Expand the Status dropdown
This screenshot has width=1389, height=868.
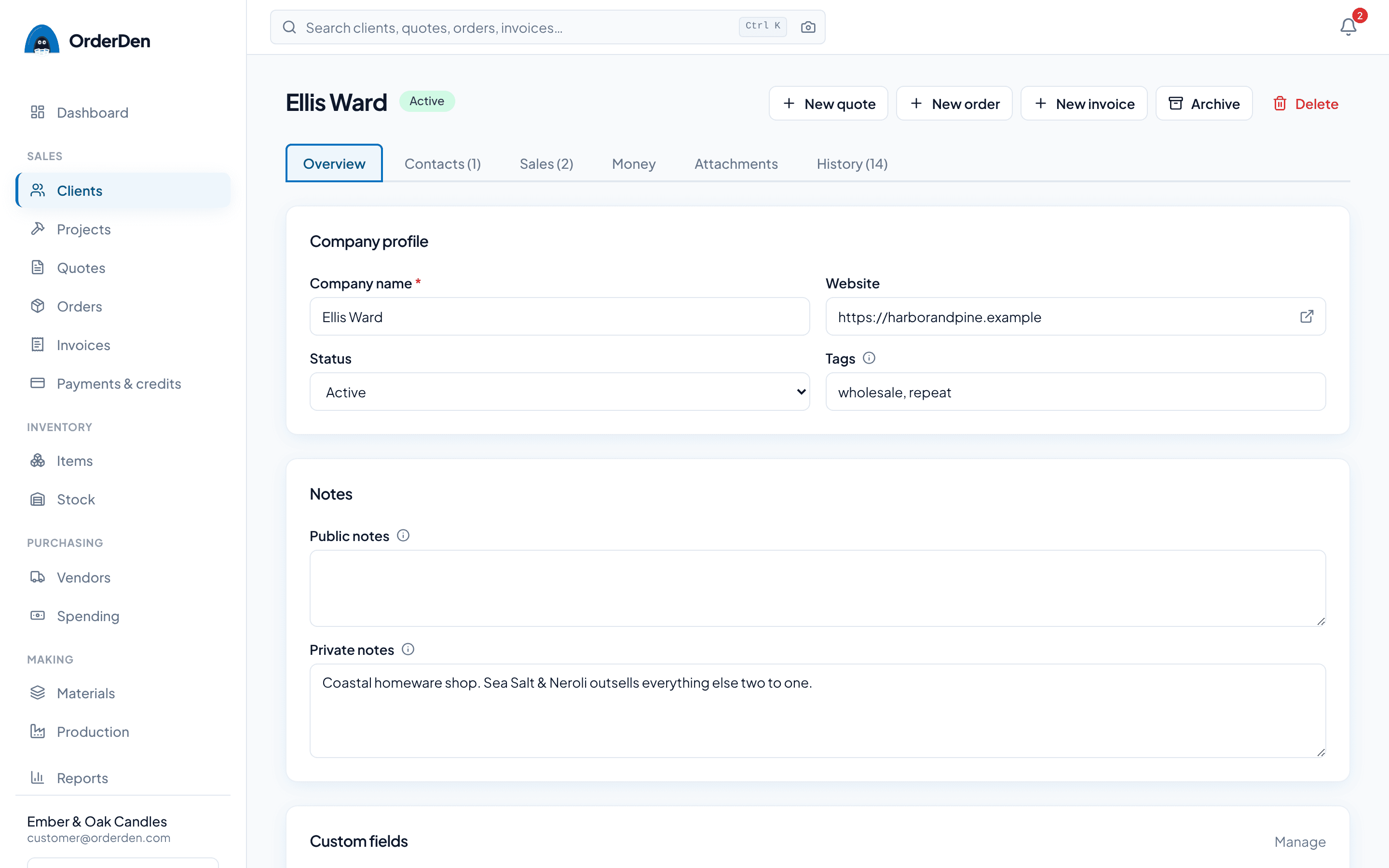[559, 392]
